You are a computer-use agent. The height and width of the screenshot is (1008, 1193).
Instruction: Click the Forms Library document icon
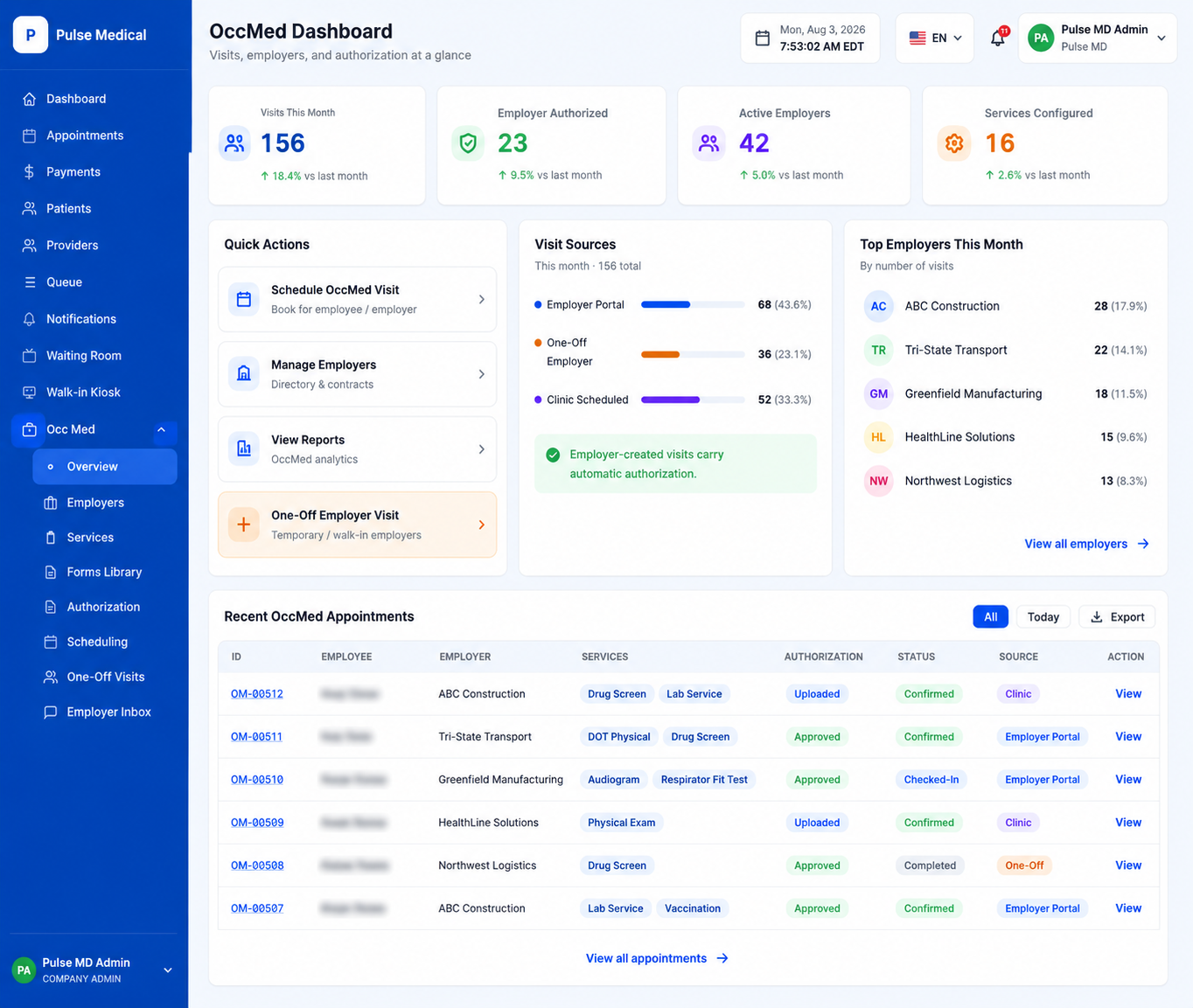51,573
